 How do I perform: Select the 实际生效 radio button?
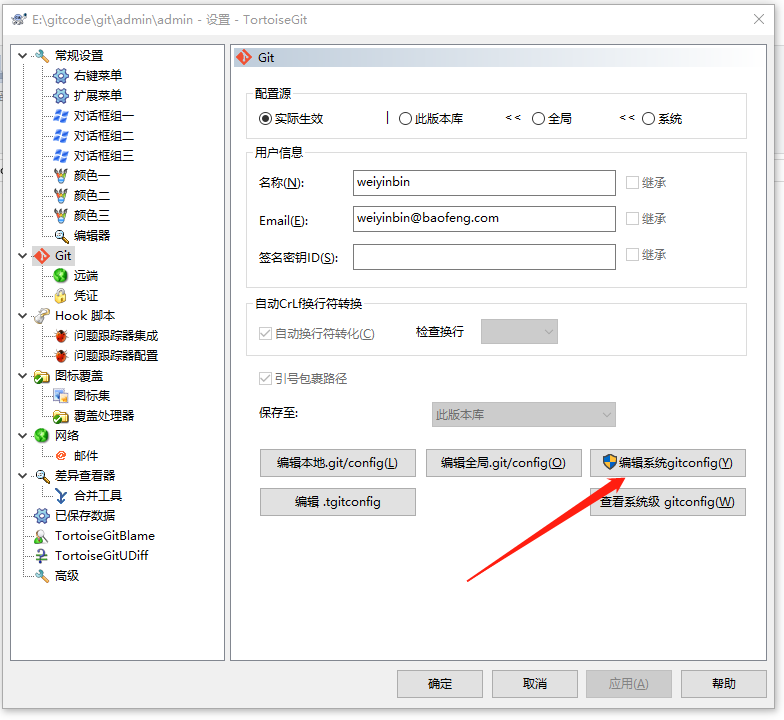point(265,118)
